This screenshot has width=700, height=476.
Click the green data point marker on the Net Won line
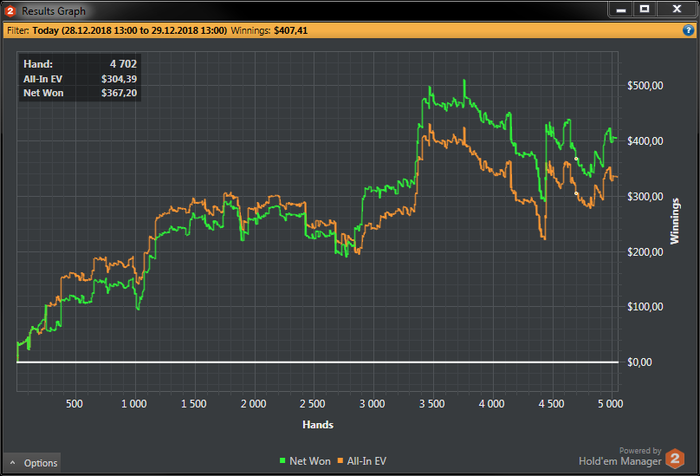pos(576,159)
